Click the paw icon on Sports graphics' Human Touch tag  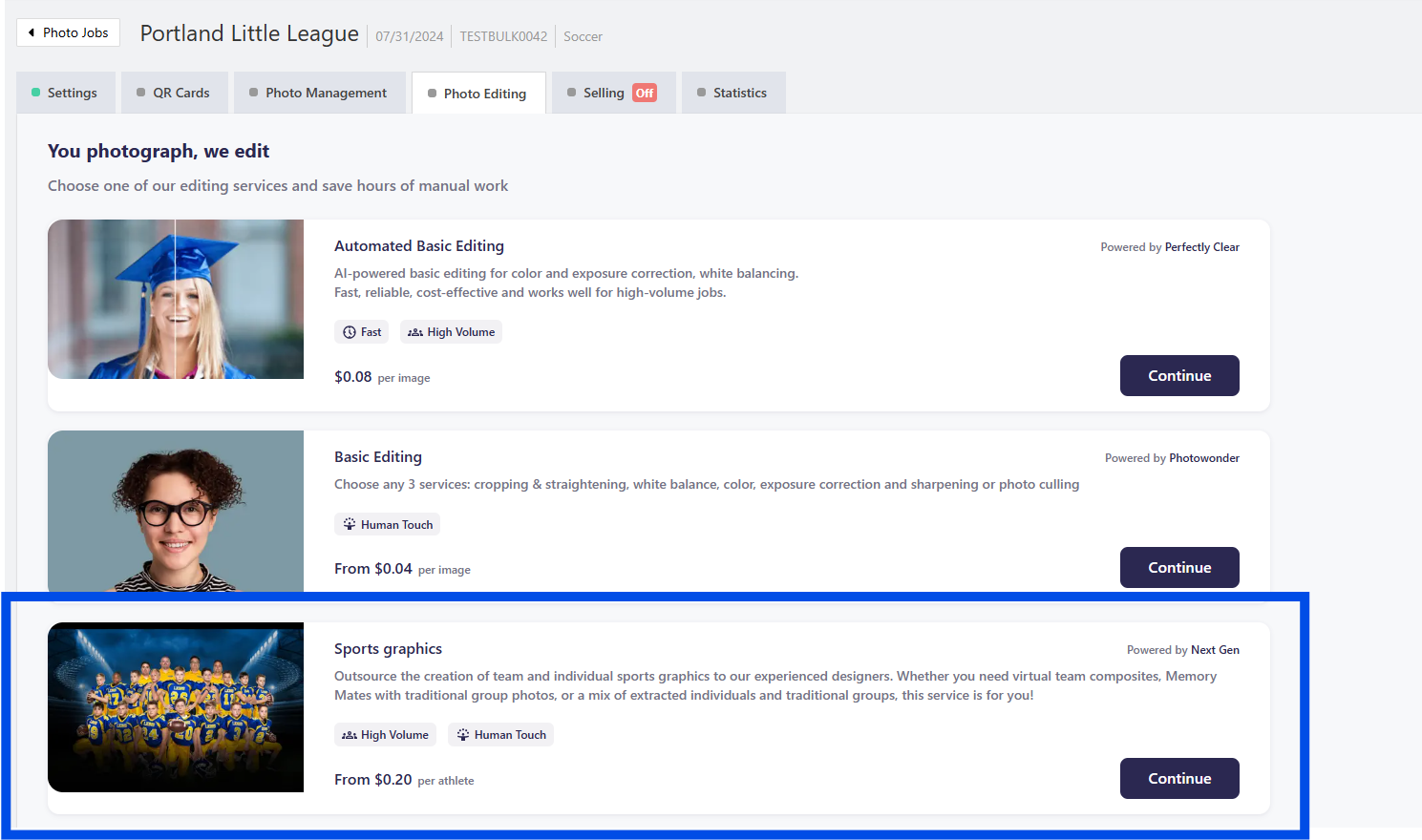point(463,735)
